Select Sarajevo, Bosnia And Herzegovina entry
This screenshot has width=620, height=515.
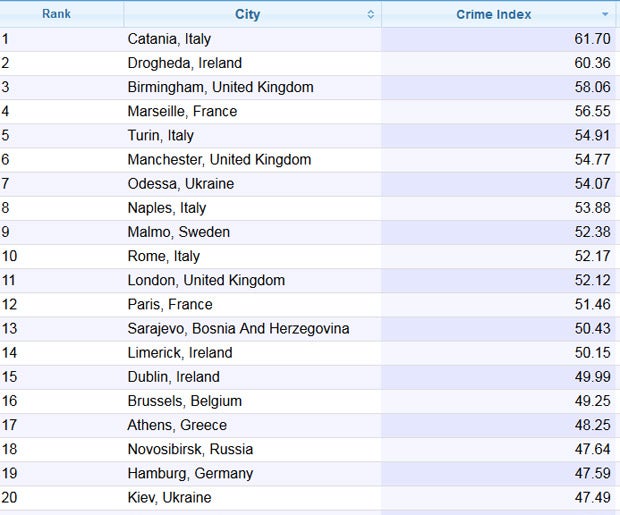238,328
